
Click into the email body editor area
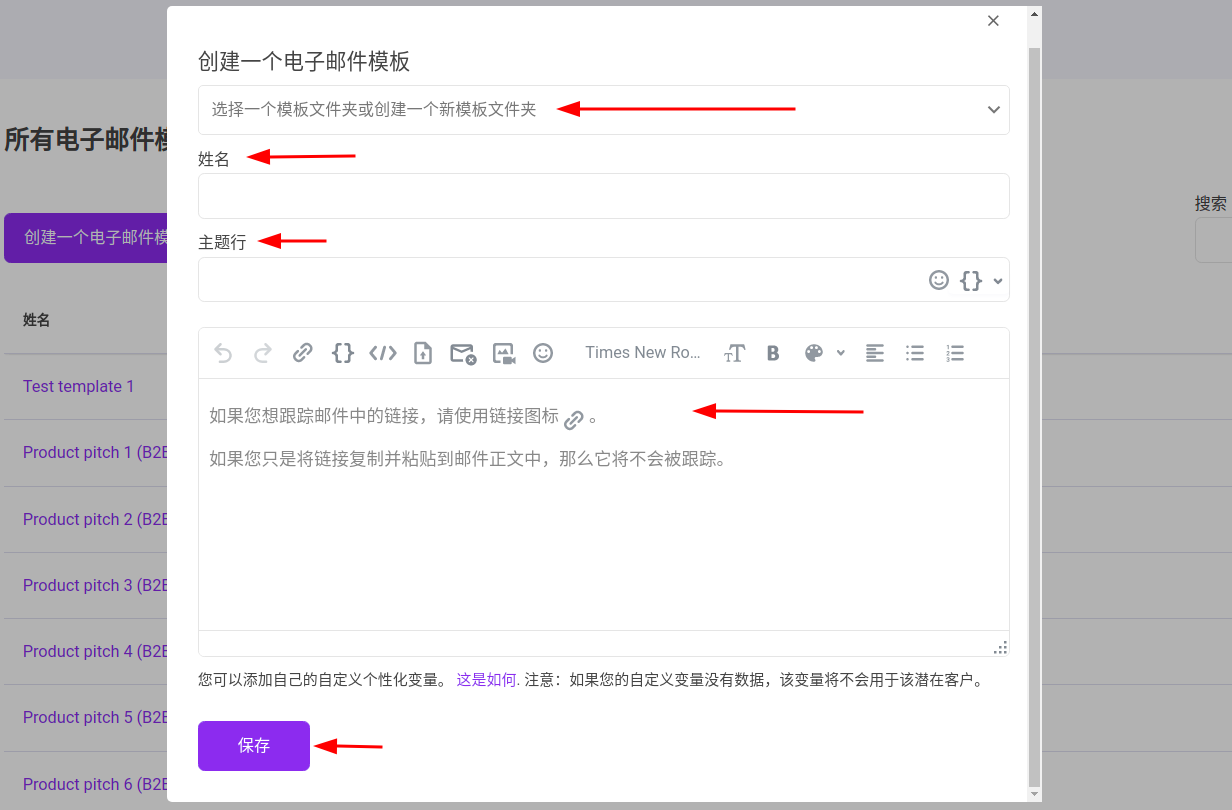click(x=604, y=504)
